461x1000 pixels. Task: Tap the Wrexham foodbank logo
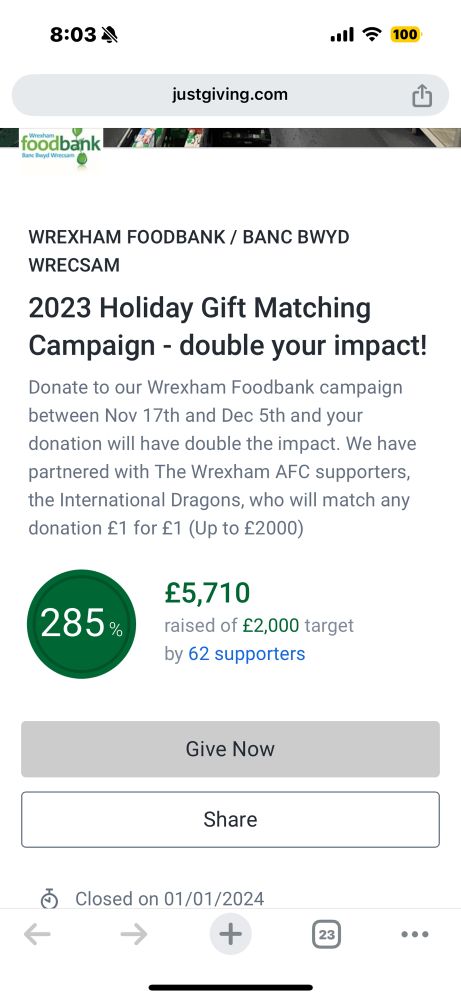click(x=60, y=147)
